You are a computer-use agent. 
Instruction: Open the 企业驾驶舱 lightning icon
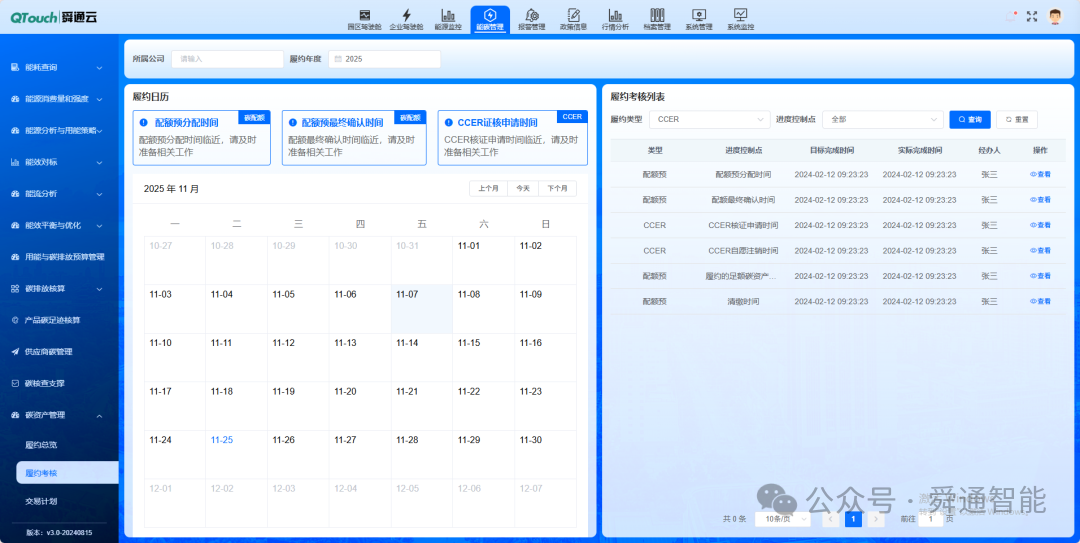406,16
